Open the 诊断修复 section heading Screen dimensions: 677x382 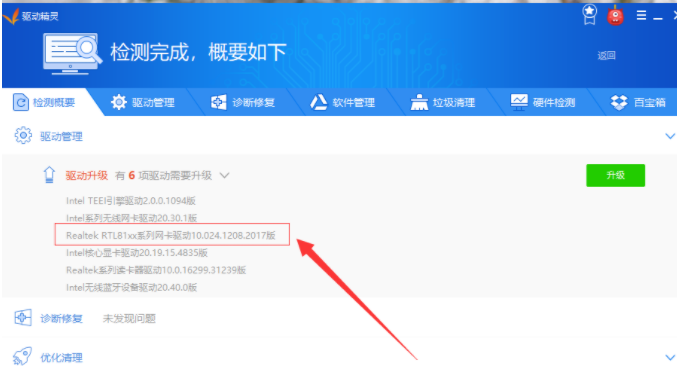point(61,319)
